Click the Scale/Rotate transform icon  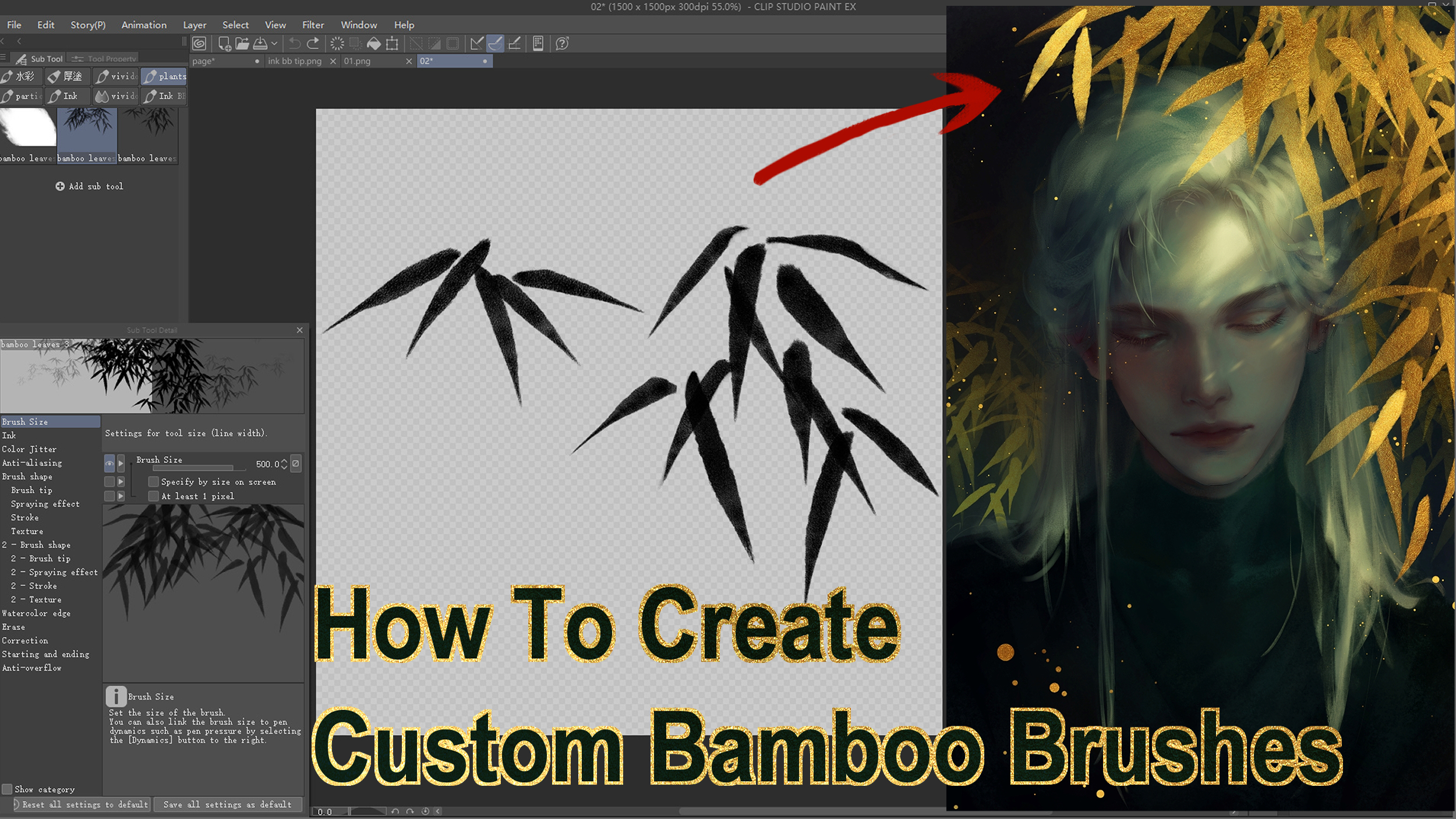tap(392, 44)
